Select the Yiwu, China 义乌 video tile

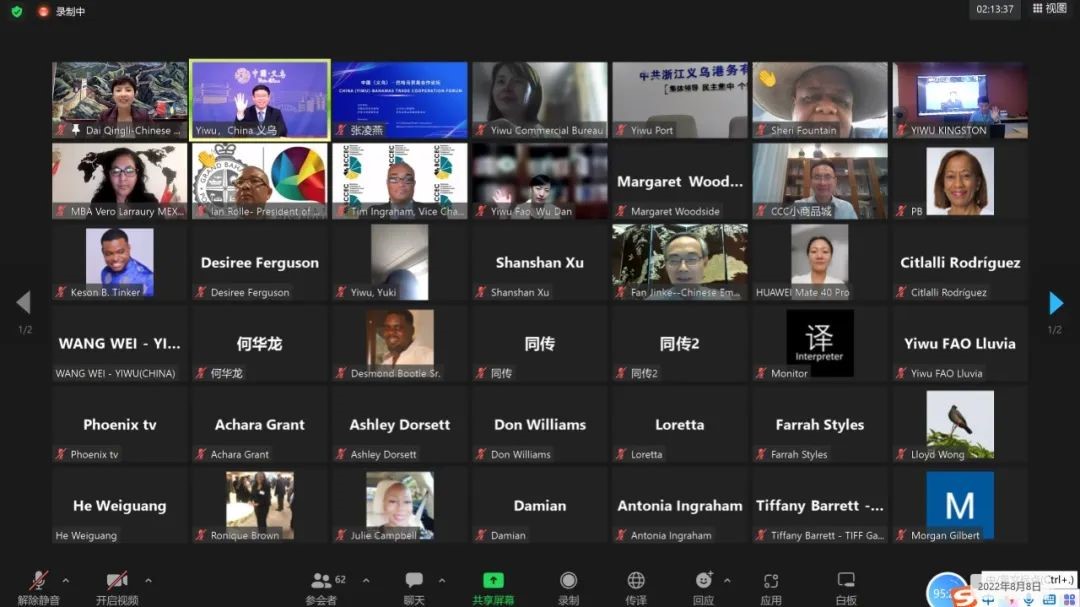coord(260,100)
